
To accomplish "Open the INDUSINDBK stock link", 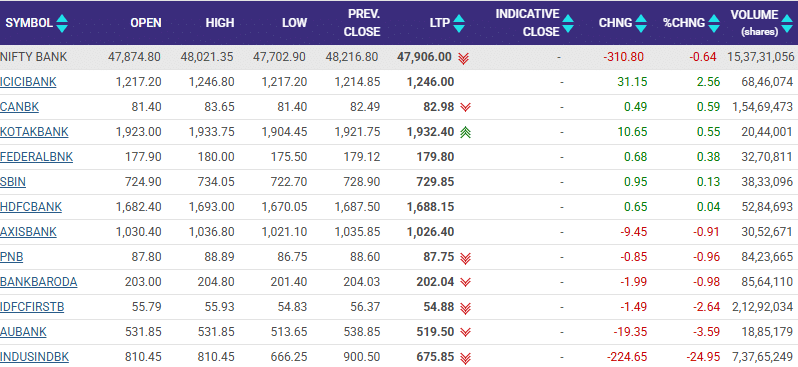I will point(35,357).
